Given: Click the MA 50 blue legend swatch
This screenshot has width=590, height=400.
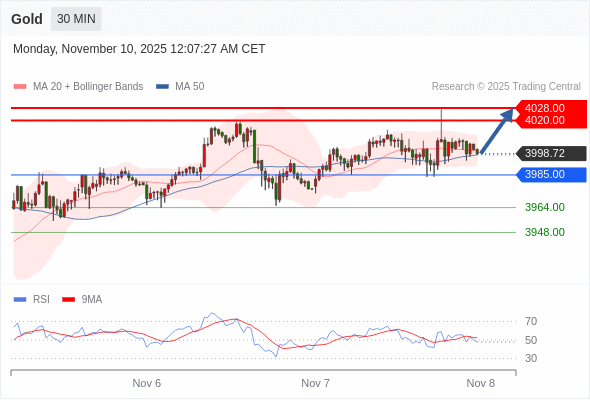Looking at the screenshot, I should pyautogui.click(x=162, y=87).
